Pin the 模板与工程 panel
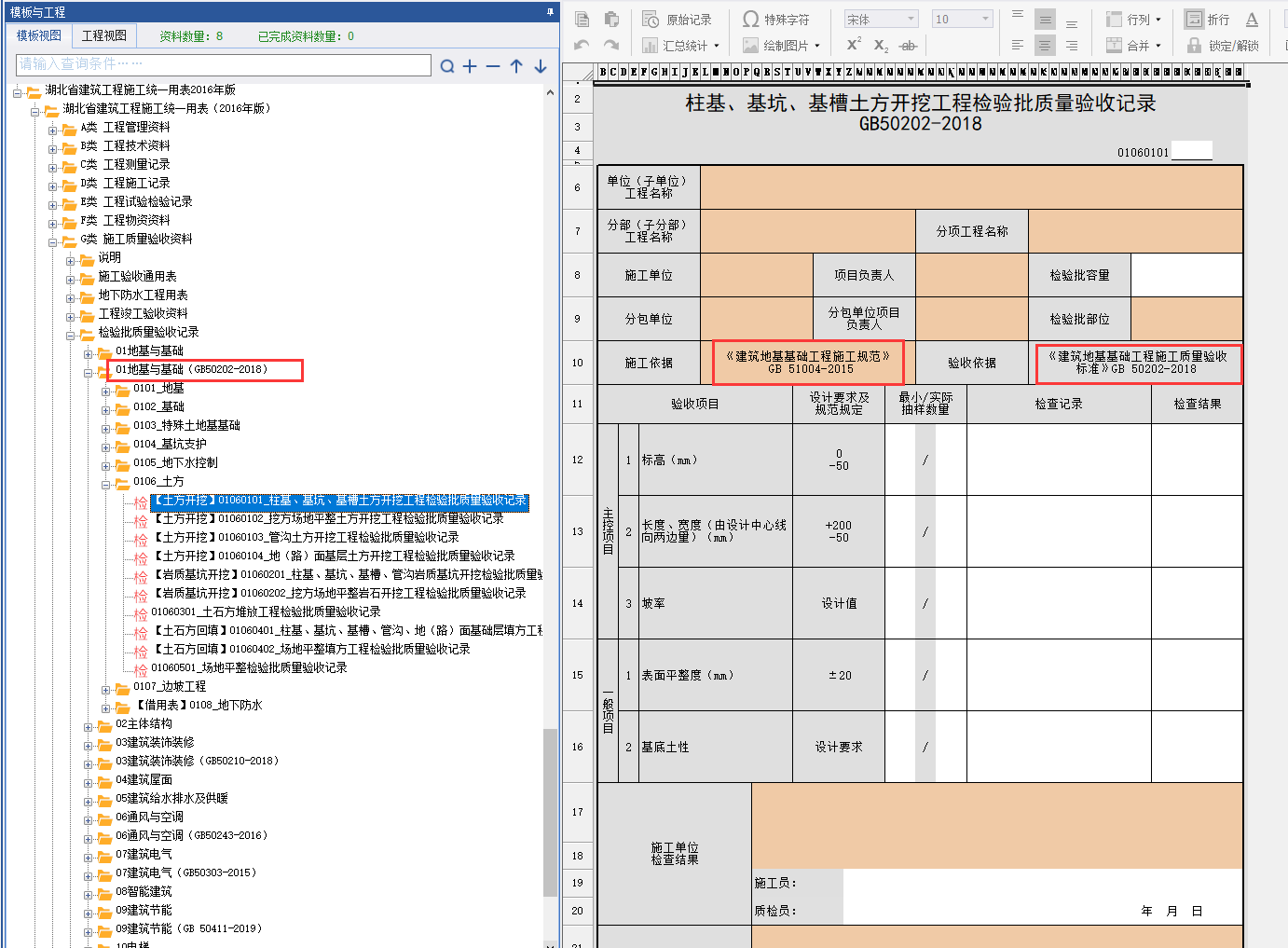This screenshot has height=948, width=1288. [550, 12]
